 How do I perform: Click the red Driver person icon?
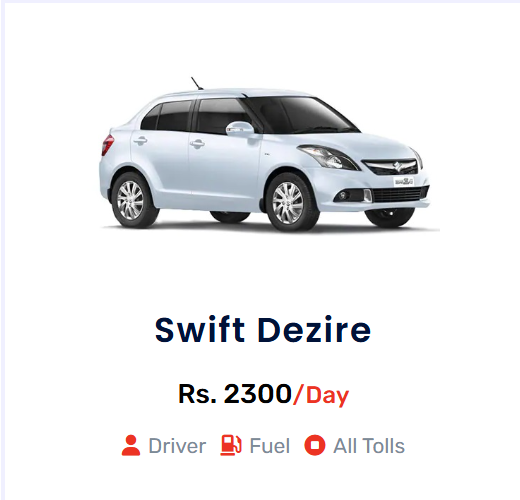click(x=131, y=445)
